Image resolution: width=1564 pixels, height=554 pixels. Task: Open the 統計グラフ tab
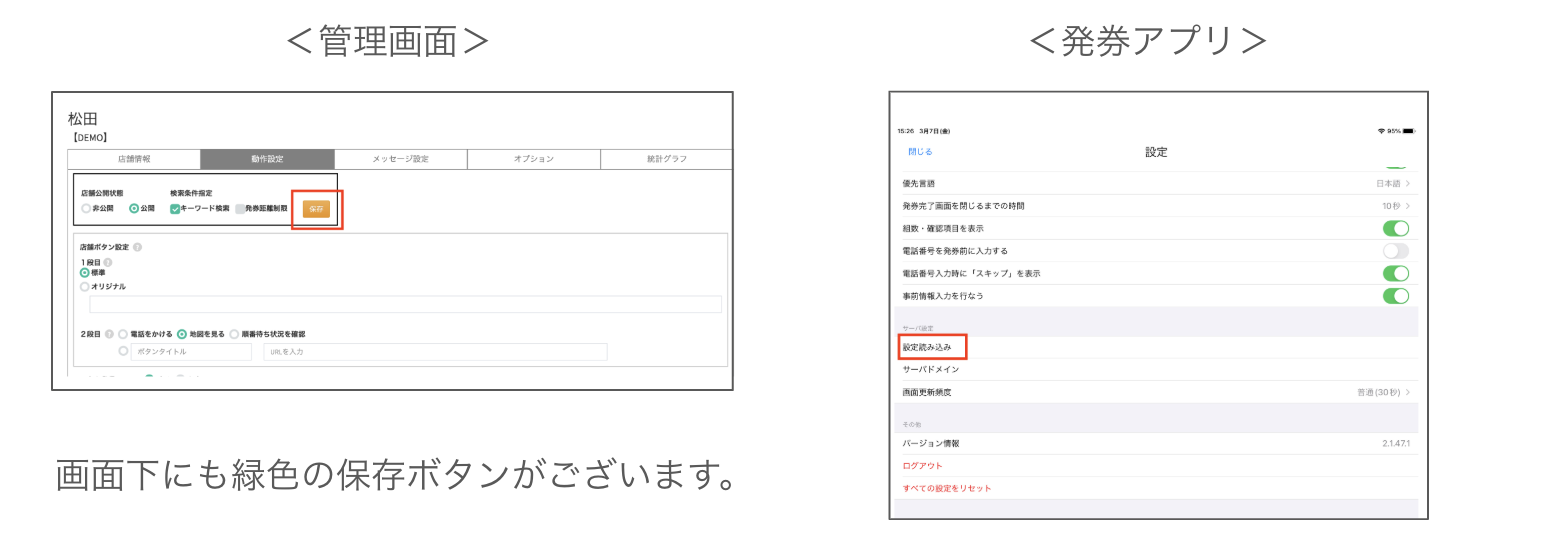pos(666,159)
